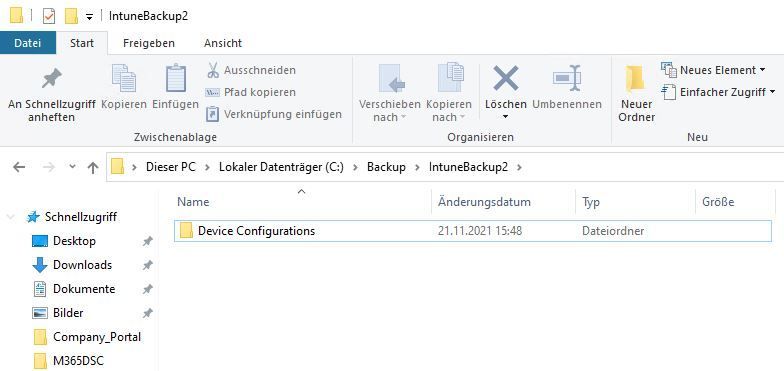This screenshot has width=784, height=371.
Task: Open the Einfacher Zugriff dropdown
Action: [x=718, y=92]
